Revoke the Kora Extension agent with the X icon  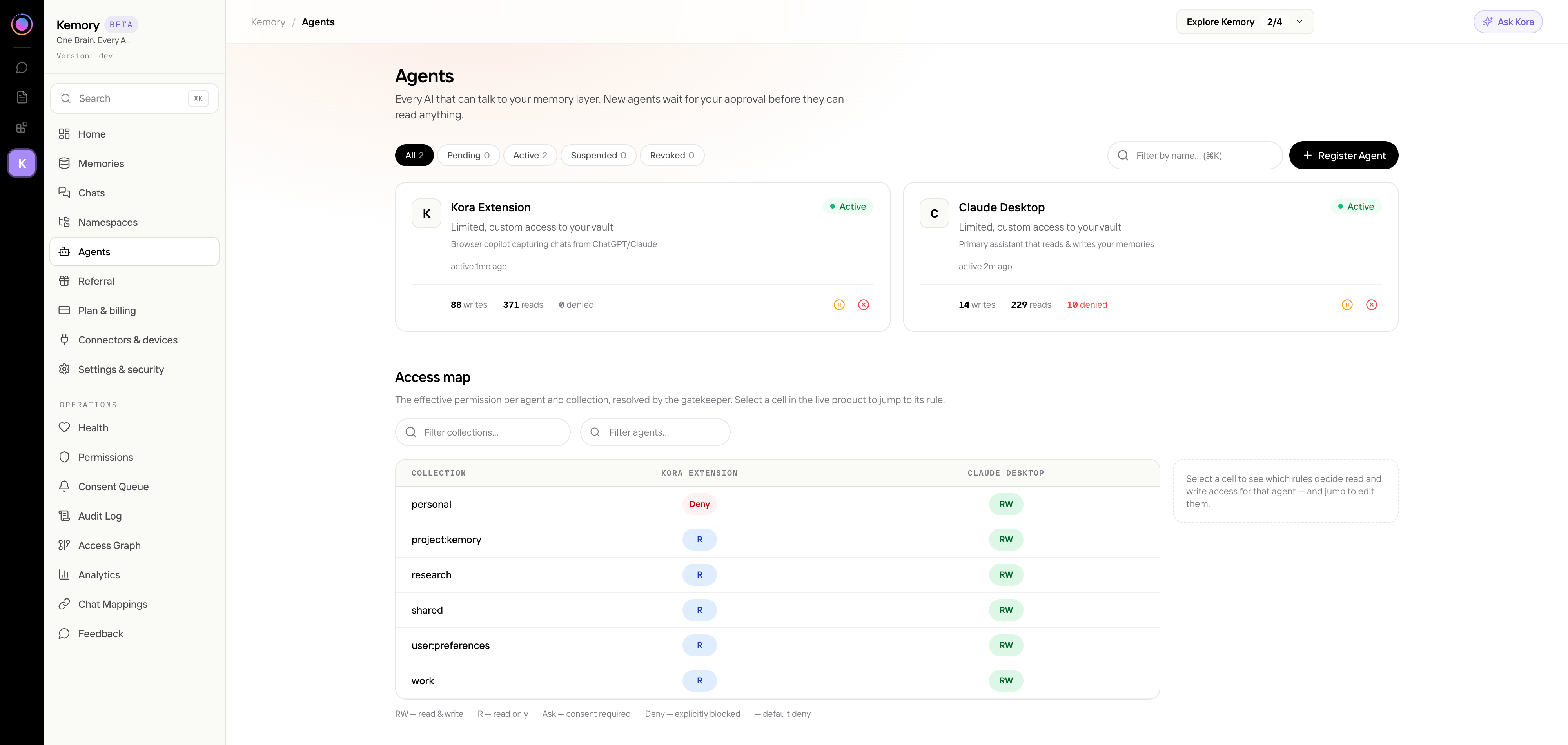click(864, 305)
